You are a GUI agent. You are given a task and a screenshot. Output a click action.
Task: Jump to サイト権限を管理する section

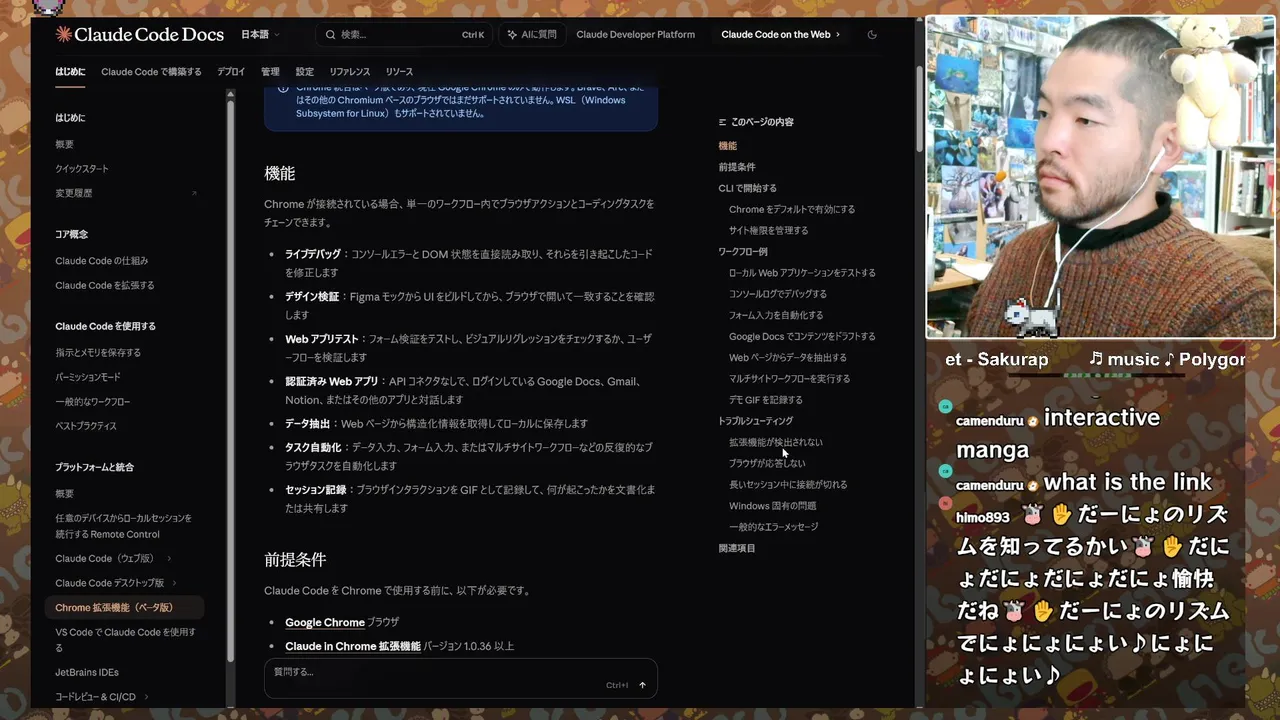coord(769,230)
